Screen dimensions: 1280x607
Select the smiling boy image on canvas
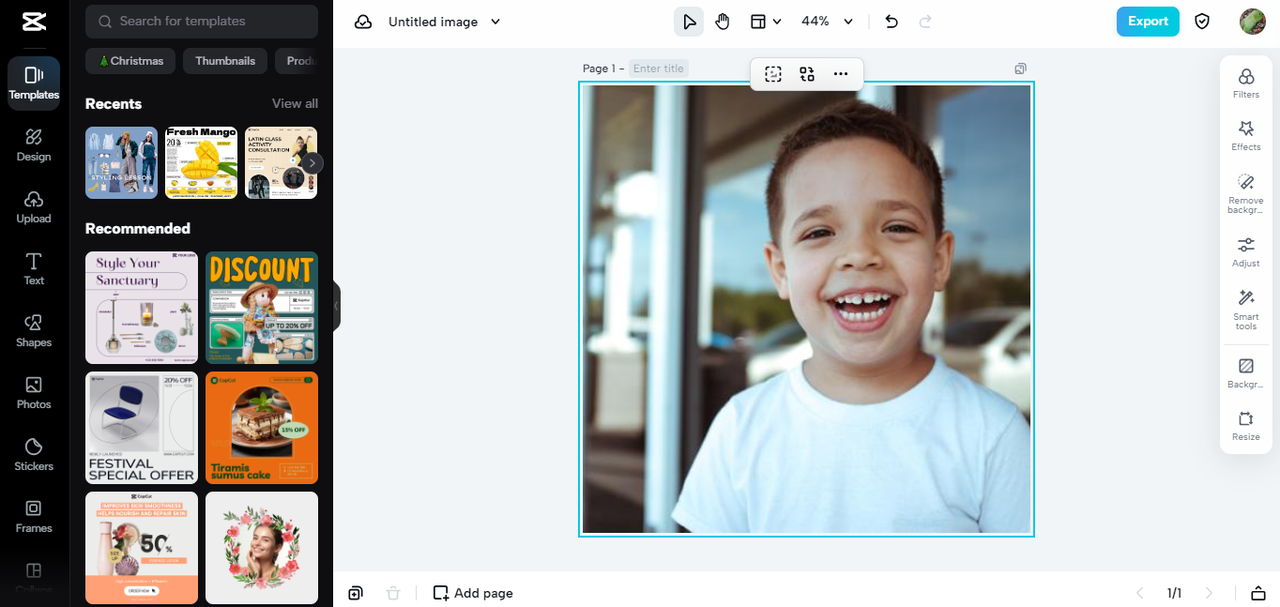coord(806,309)
